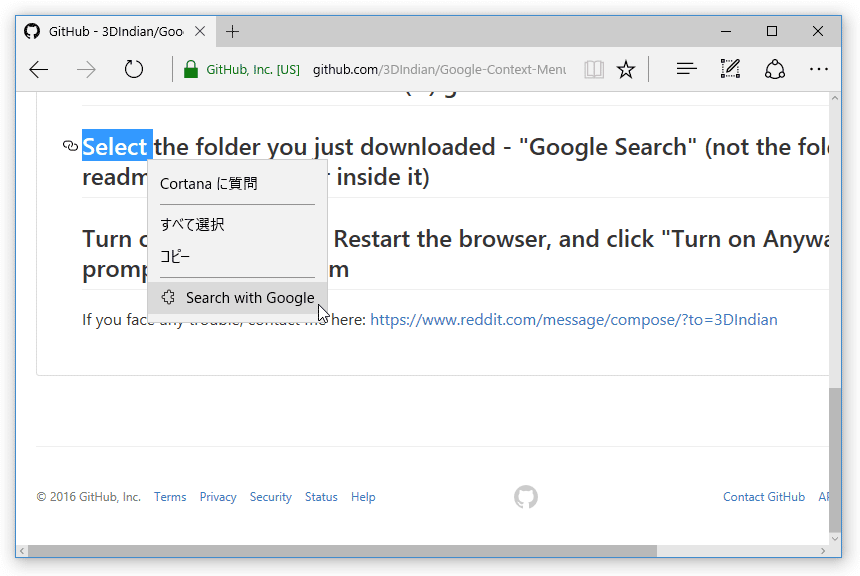Go back to the previous page

click(39, 70)
